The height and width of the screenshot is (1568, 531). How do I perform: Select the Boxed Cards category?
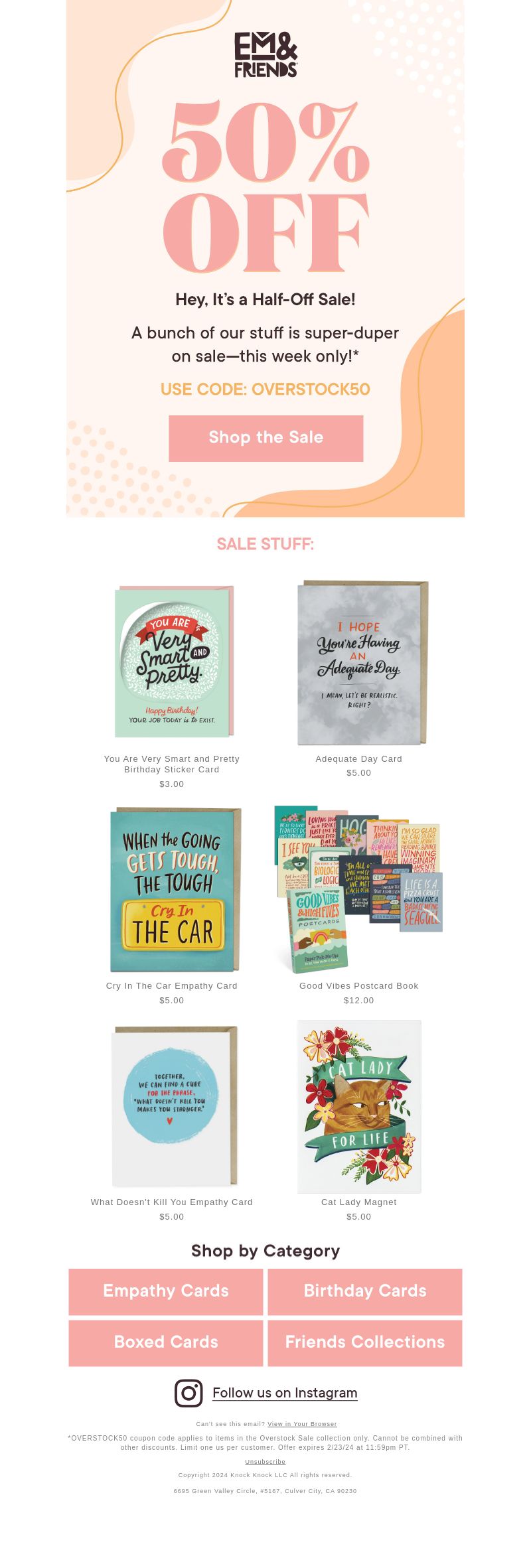pos(166,1342)
